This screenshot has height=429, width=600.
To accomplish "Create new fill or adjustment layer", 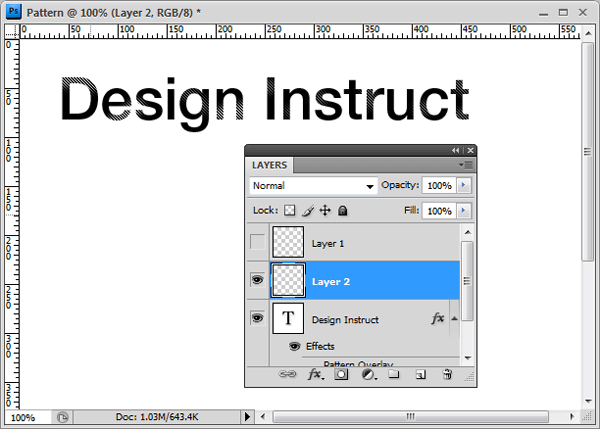I will [x=368, y=374].
